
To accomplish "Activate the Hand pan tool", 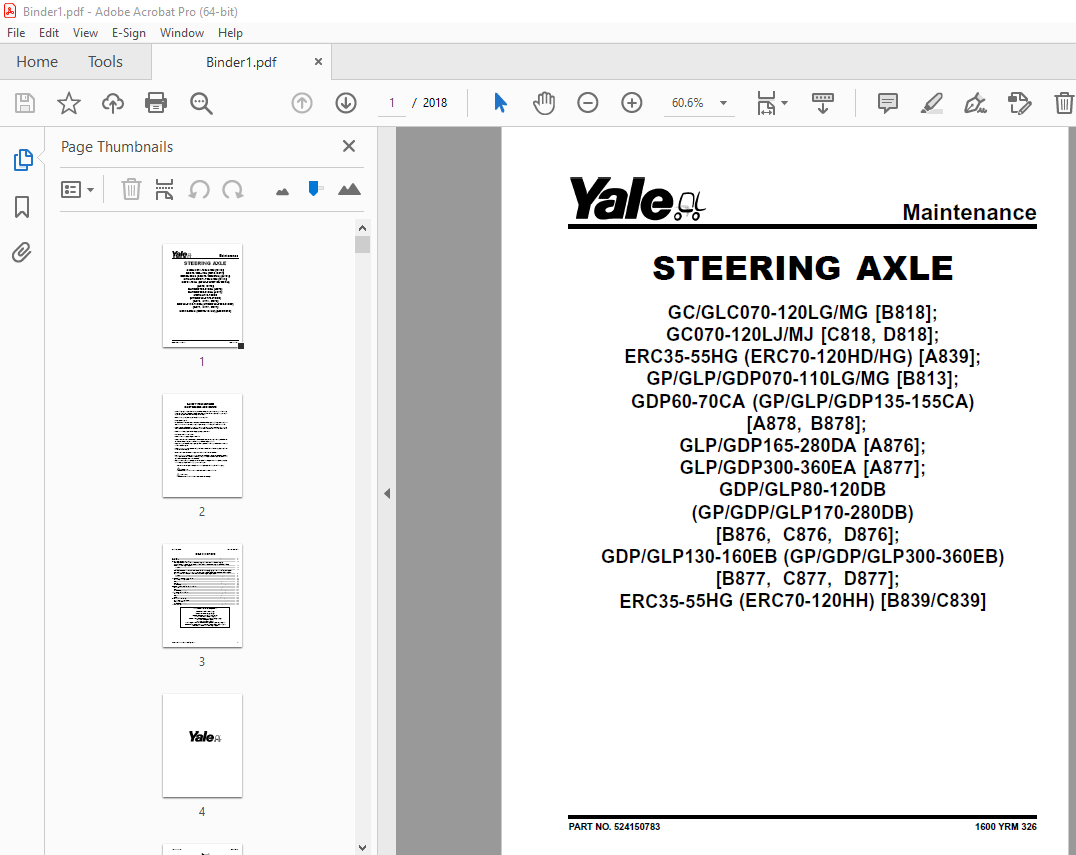I will tap(543, 103).
